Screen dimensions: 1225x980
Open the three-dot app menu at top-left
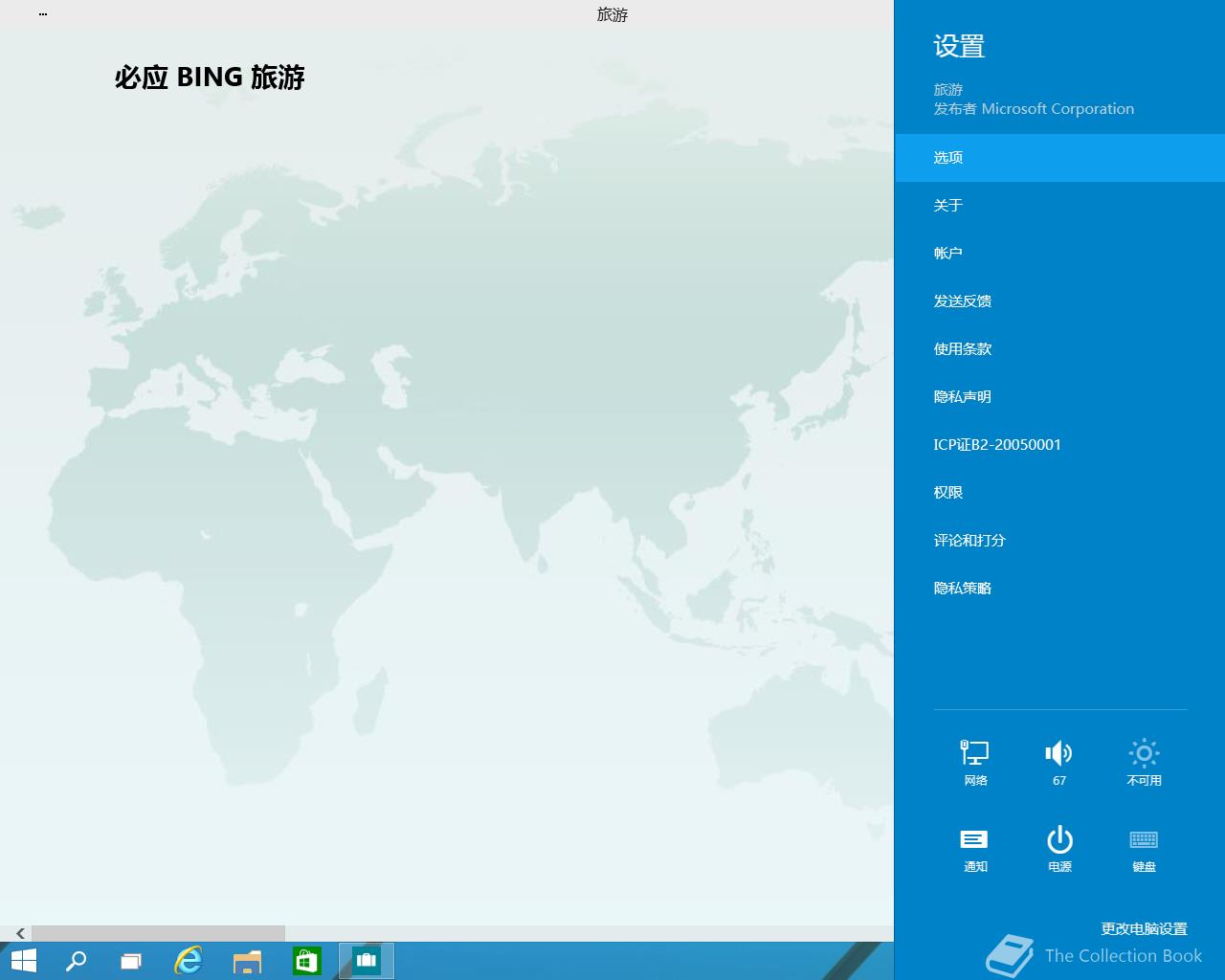pos(43,14)
